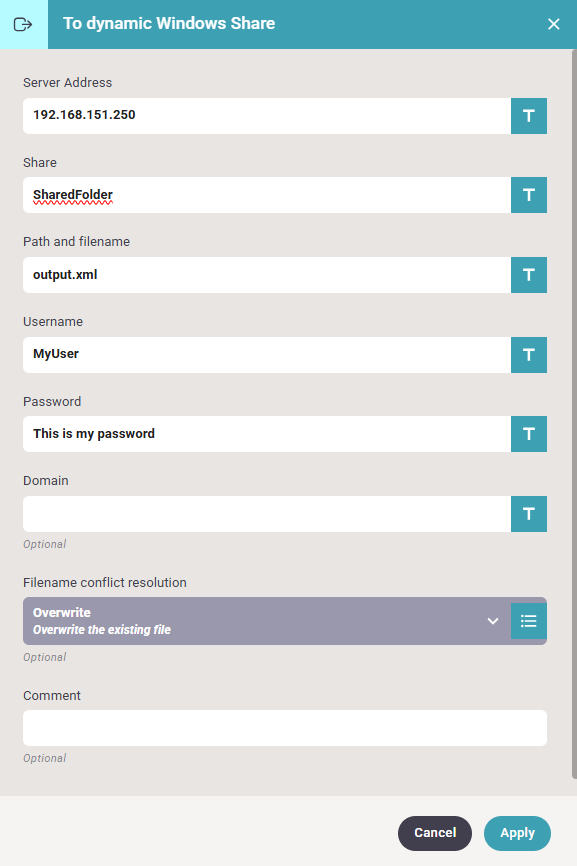This screenshot has width=577, height=866.
Task: Click the T icon next to Share field
Action: (x=528, y=195)
